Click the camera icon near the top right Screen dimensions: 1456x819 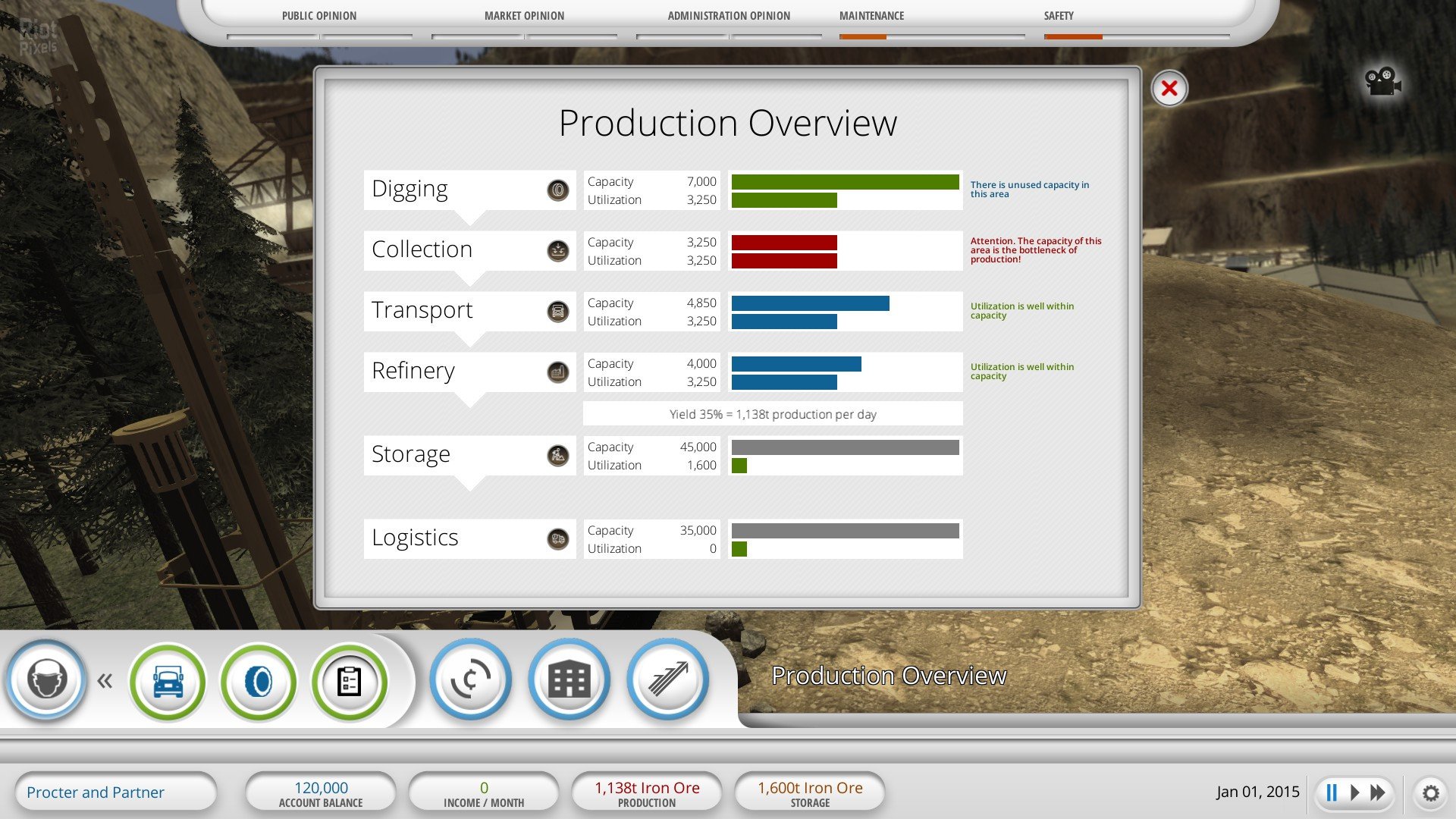[x=1382, y=83]
